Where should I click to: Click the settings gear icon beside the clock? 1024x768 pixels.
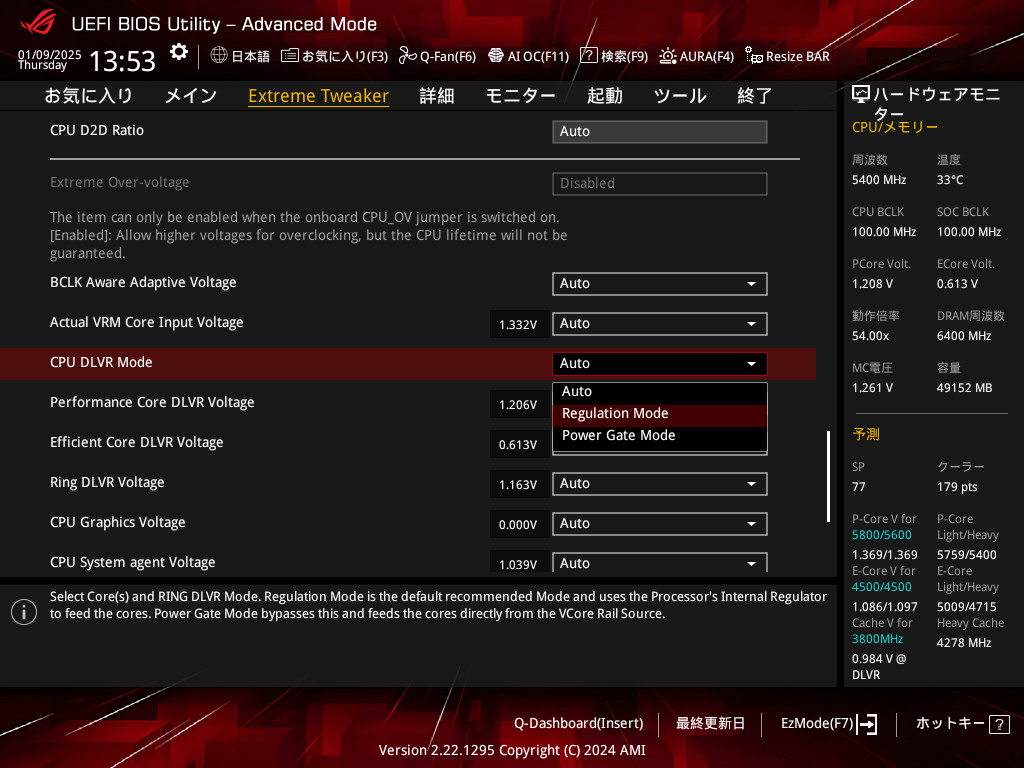178,52
